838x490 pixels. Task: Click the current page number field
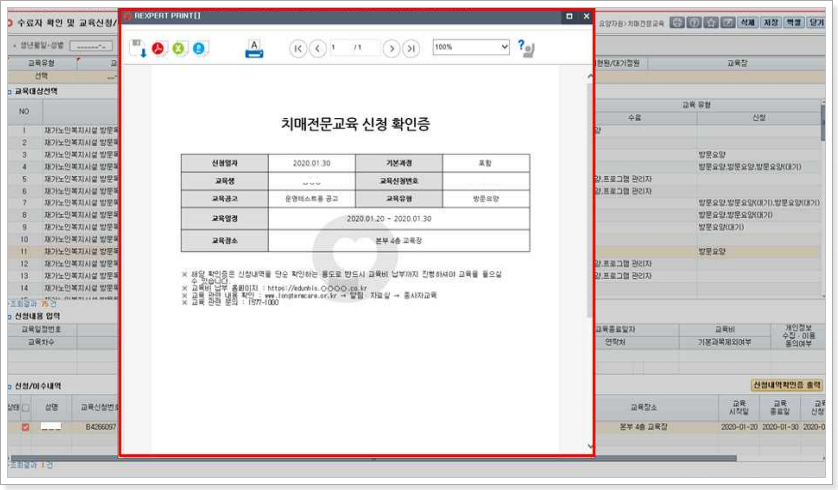(x=340, y=48)
